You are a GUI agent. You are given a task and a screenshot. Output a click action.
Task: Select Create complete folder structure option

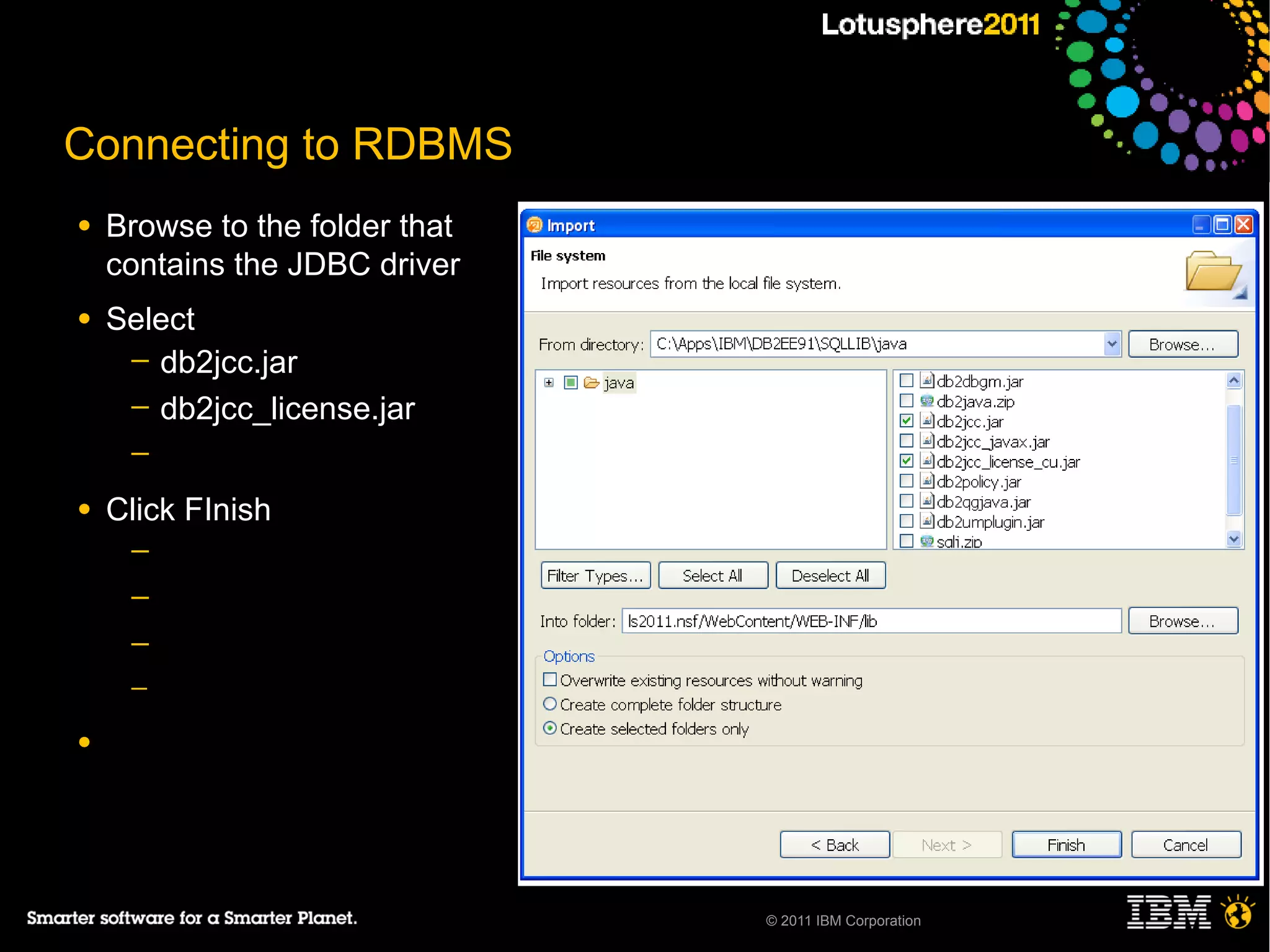coord(549,704)
